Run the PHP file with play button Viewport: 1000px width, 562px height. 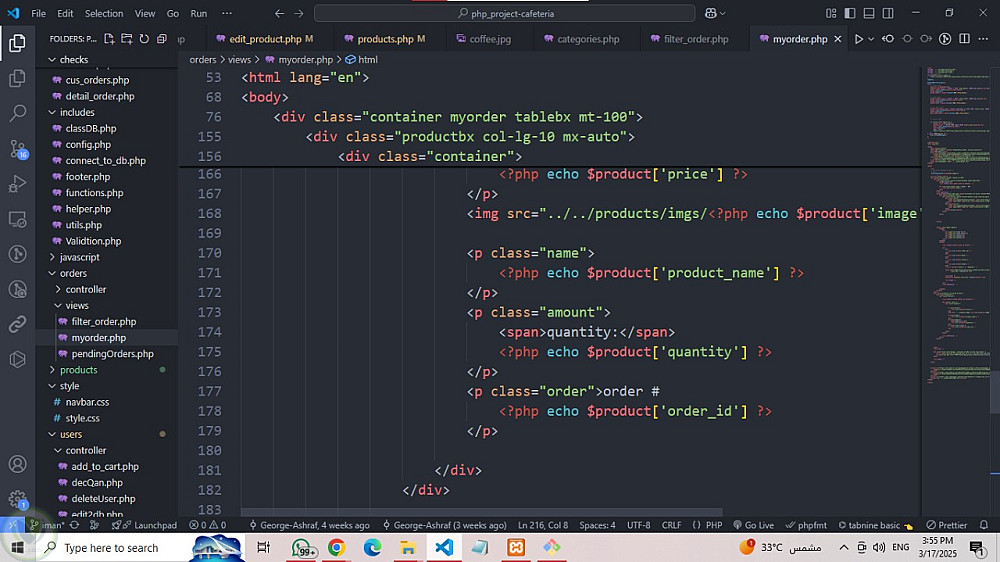tap(858, 39)
